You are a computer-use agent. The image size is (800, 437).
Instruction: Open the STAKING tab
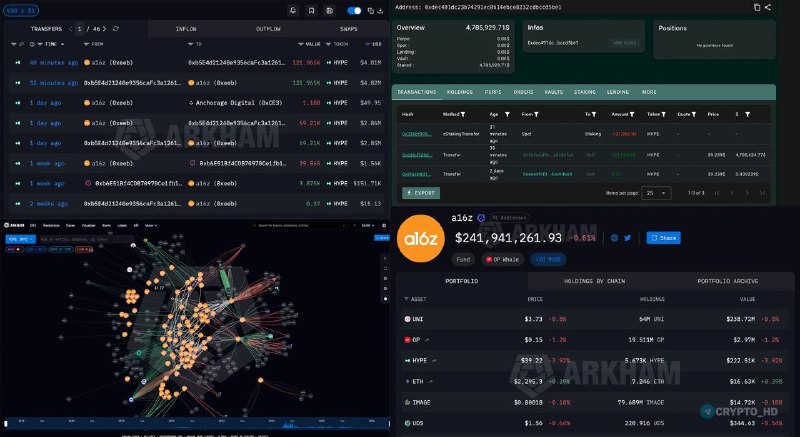pyautogui.click(x=585, y=92)
